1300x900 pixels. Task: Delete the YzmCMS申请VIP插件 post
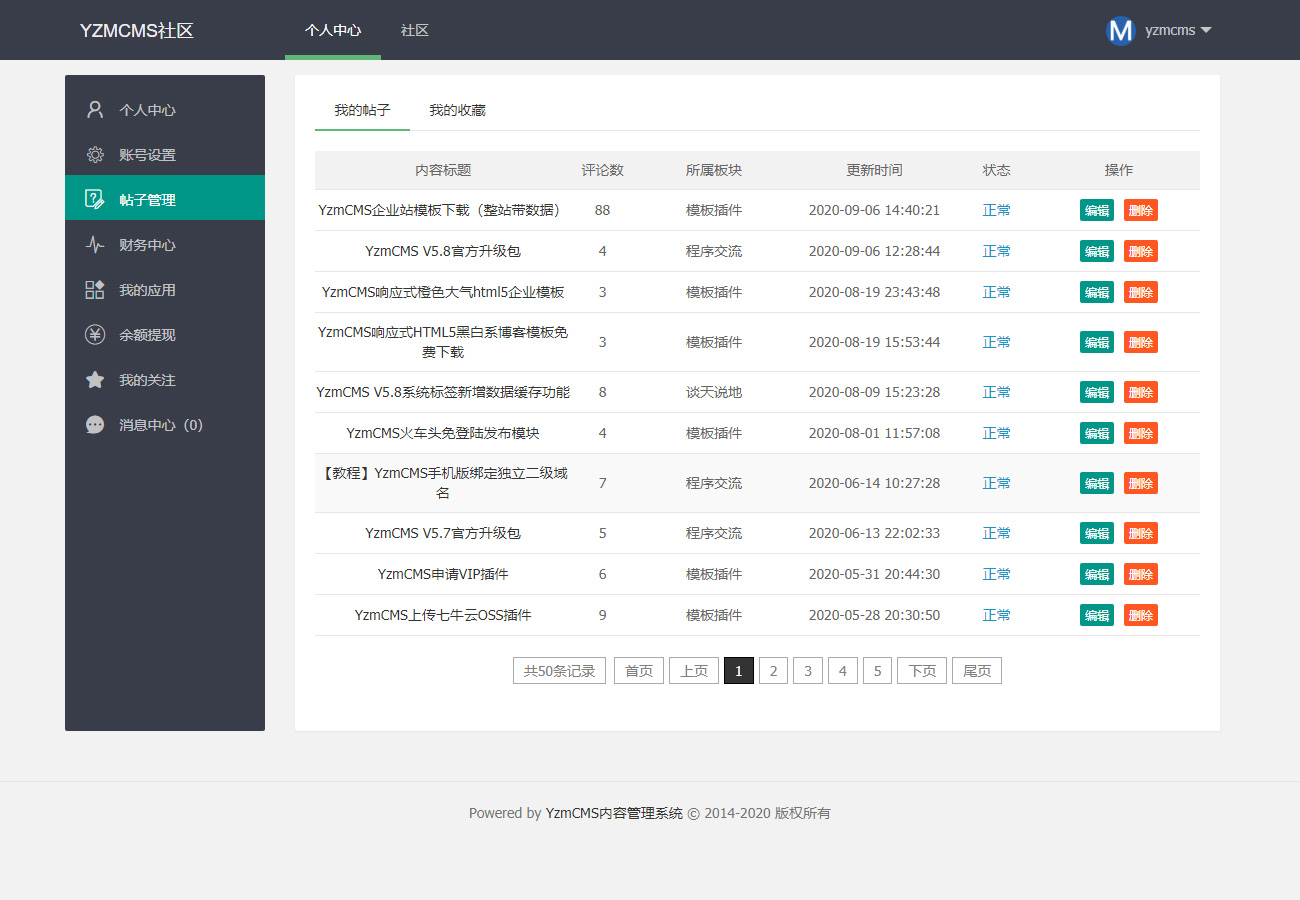1140,574
